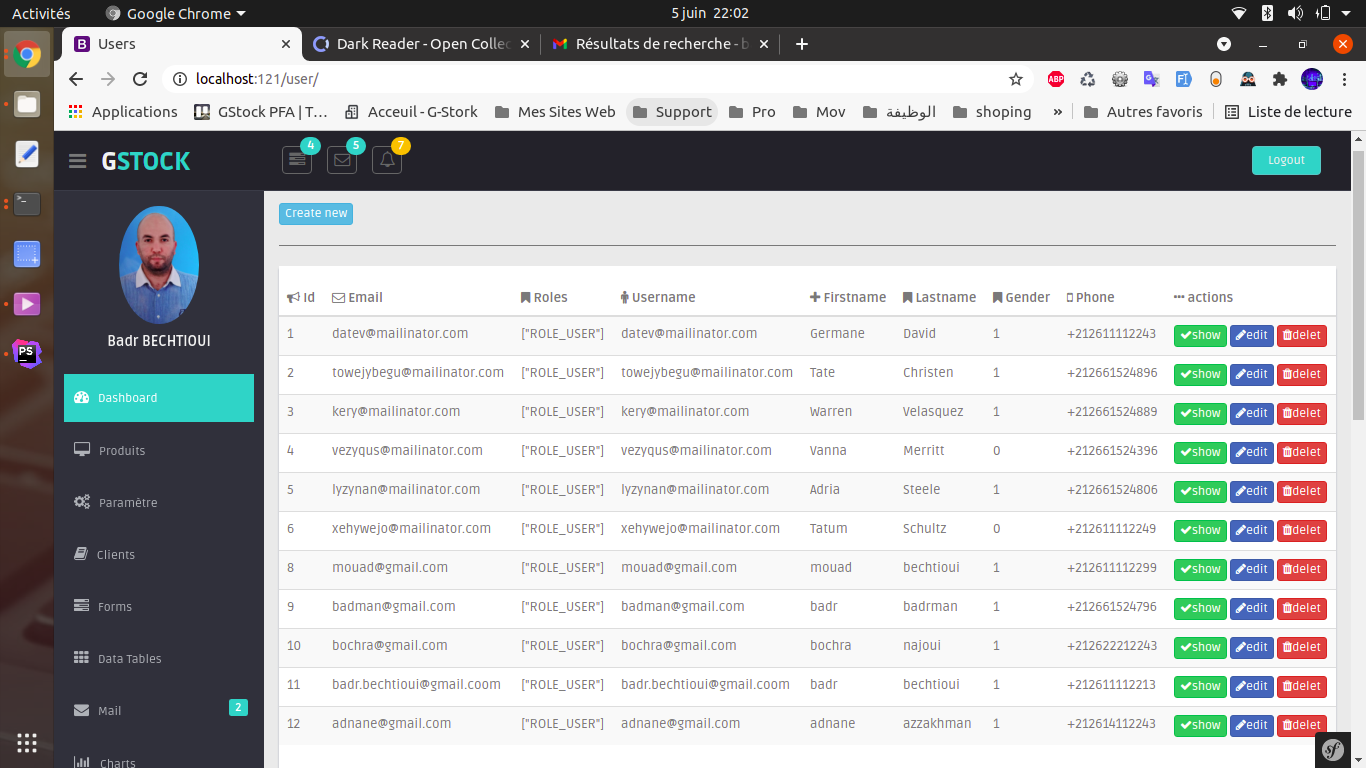Click the Create new button

pyautogui.click(x=316, y=213)
